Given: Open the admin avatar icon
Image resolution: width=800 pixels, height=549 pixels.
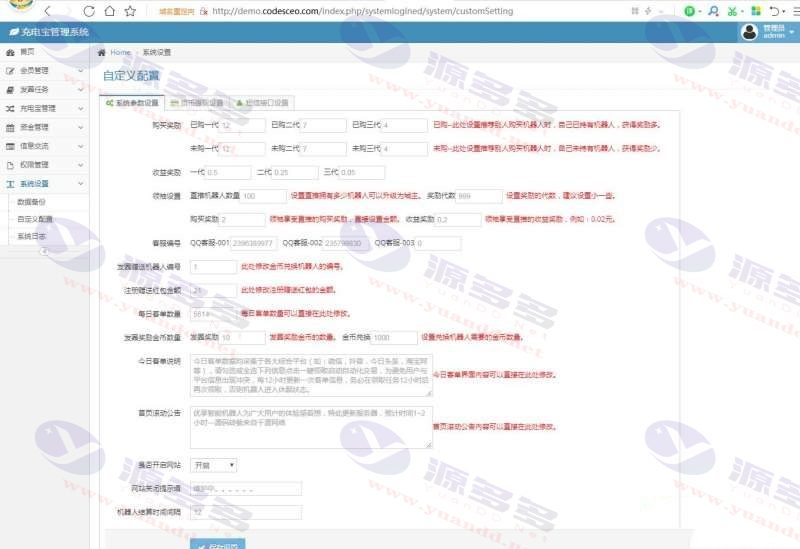Looking at the screenshot, I should click(x=749, y=32).
